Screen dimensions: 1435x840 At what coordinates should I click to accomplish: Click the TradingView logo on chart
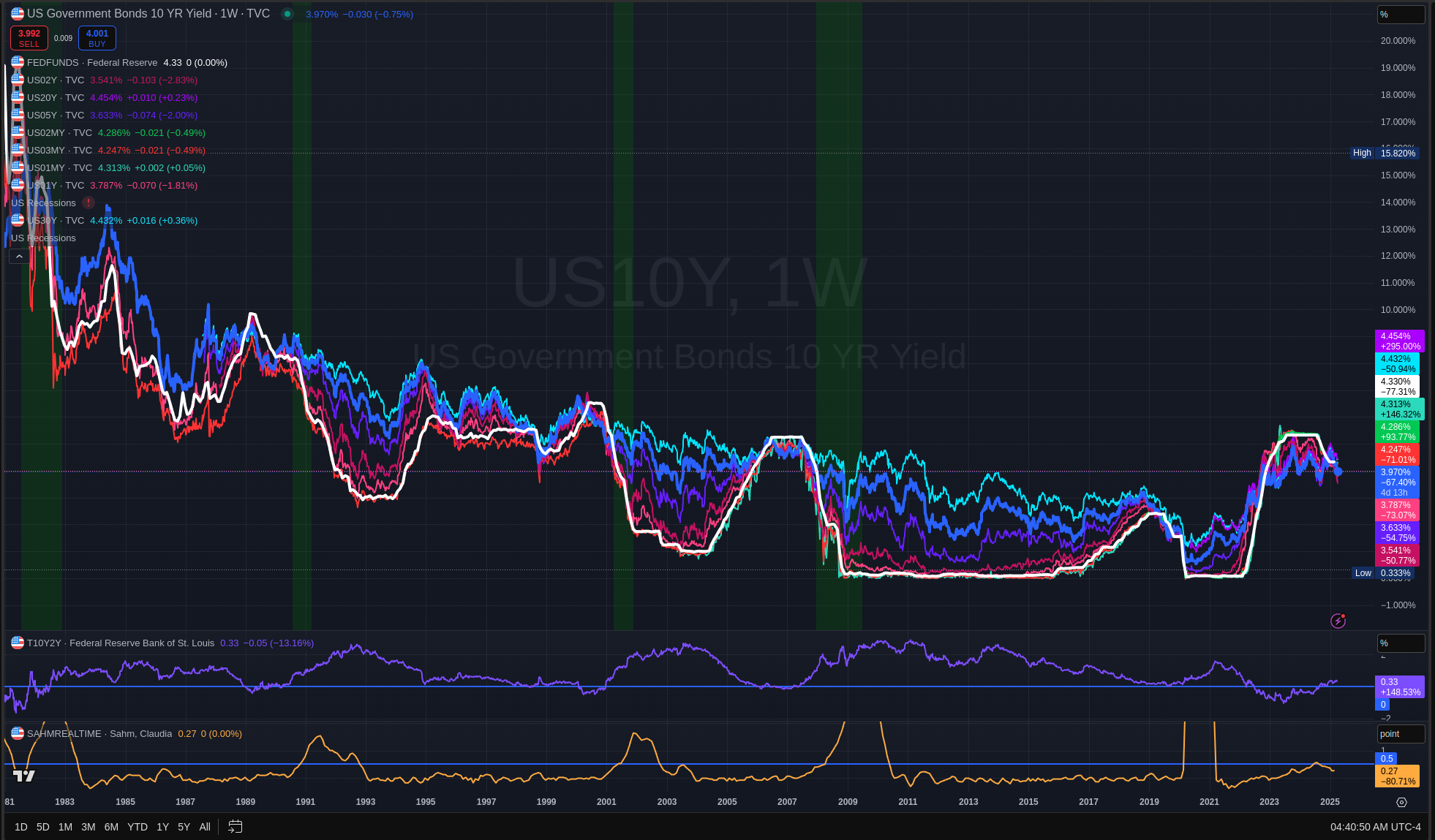click(x=24, y=776)
